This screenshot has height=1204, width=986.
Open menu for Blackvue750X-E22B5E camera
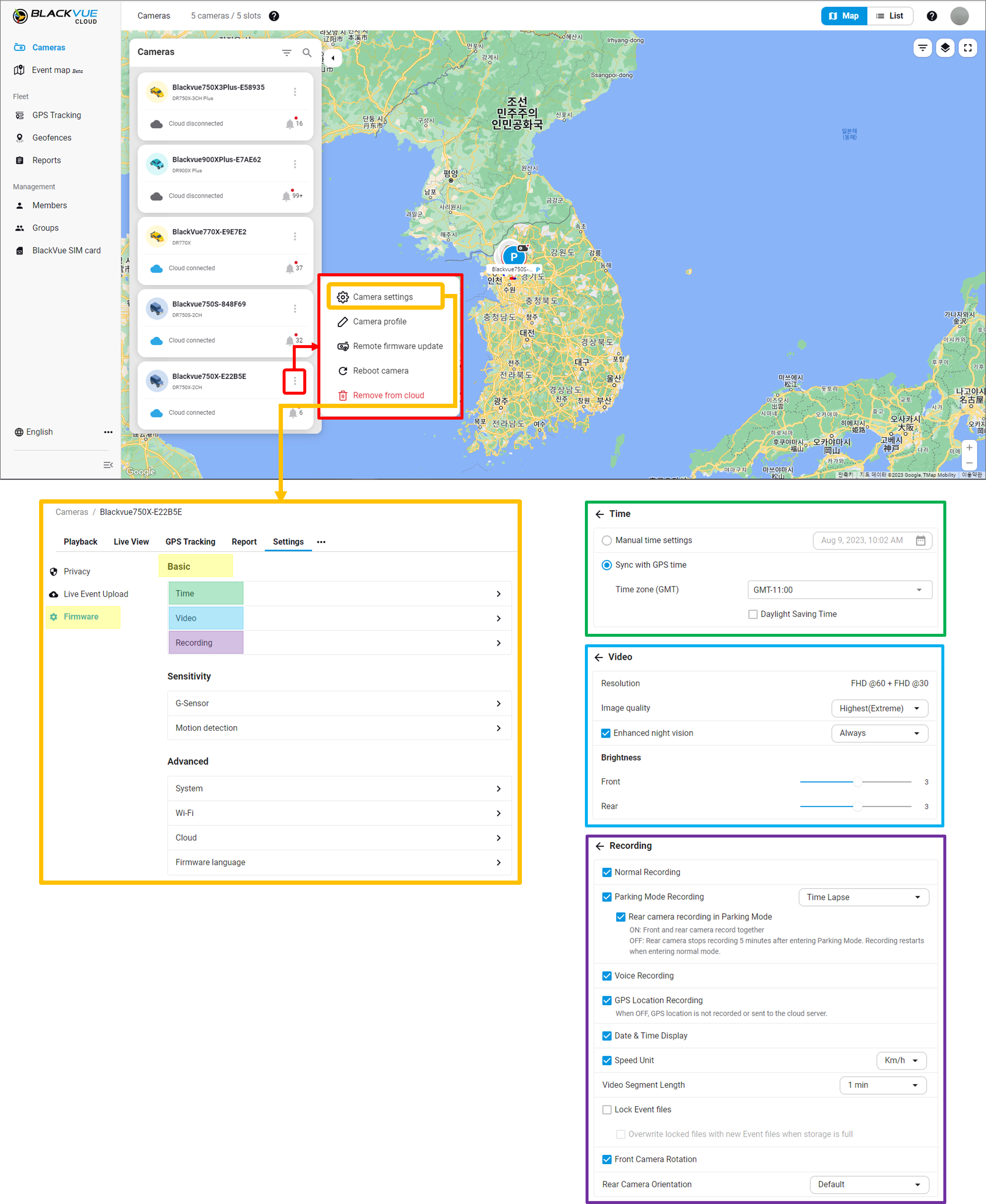point(295,381)
